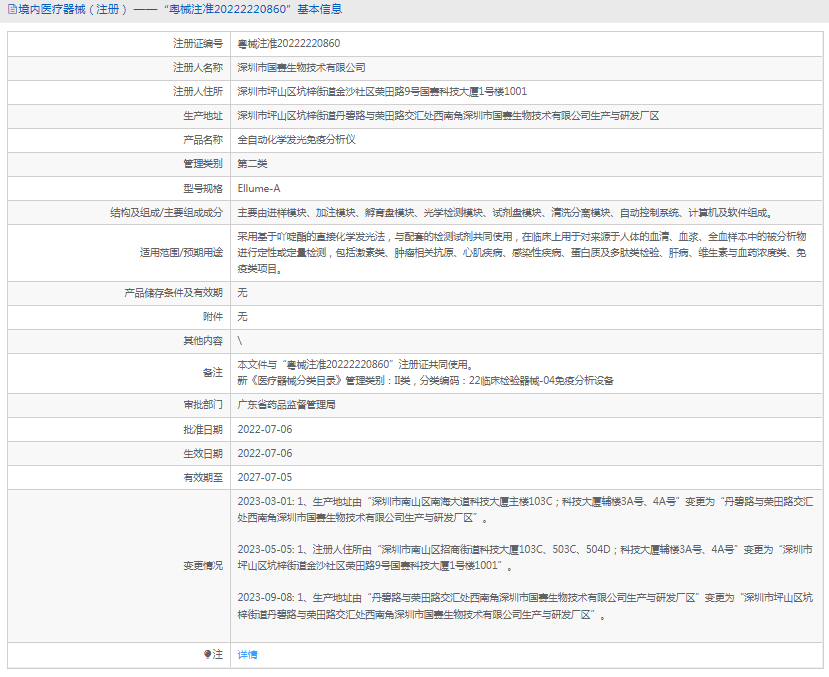
Task: Click the 2023-09-08 change record entry
Action: pyautogui.click(x=525, y=606)
